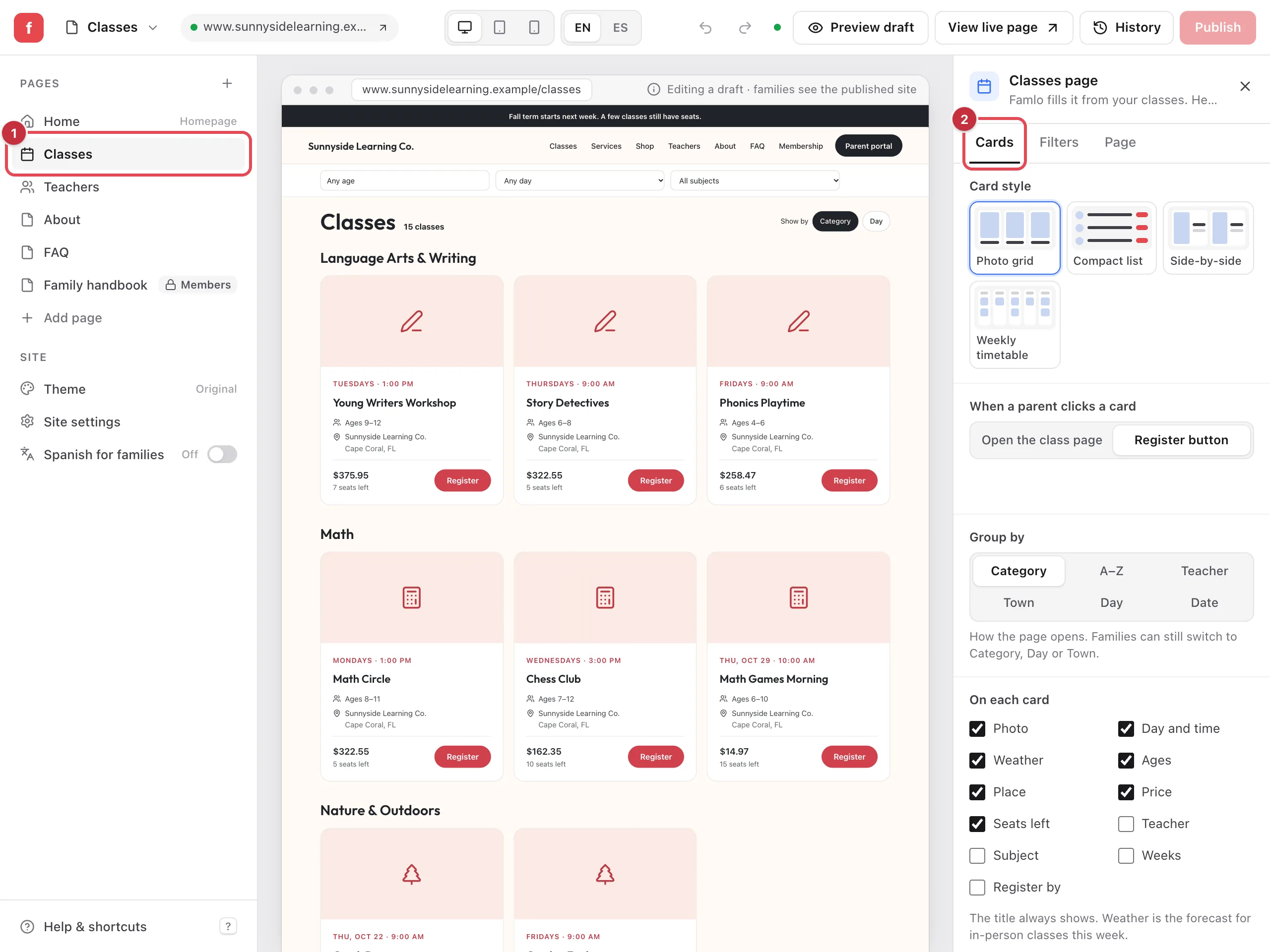Screen dimensions: 1270x952
Task: Group classes by Teacher
Action: pyautogui.click(x=1204, y=571)
